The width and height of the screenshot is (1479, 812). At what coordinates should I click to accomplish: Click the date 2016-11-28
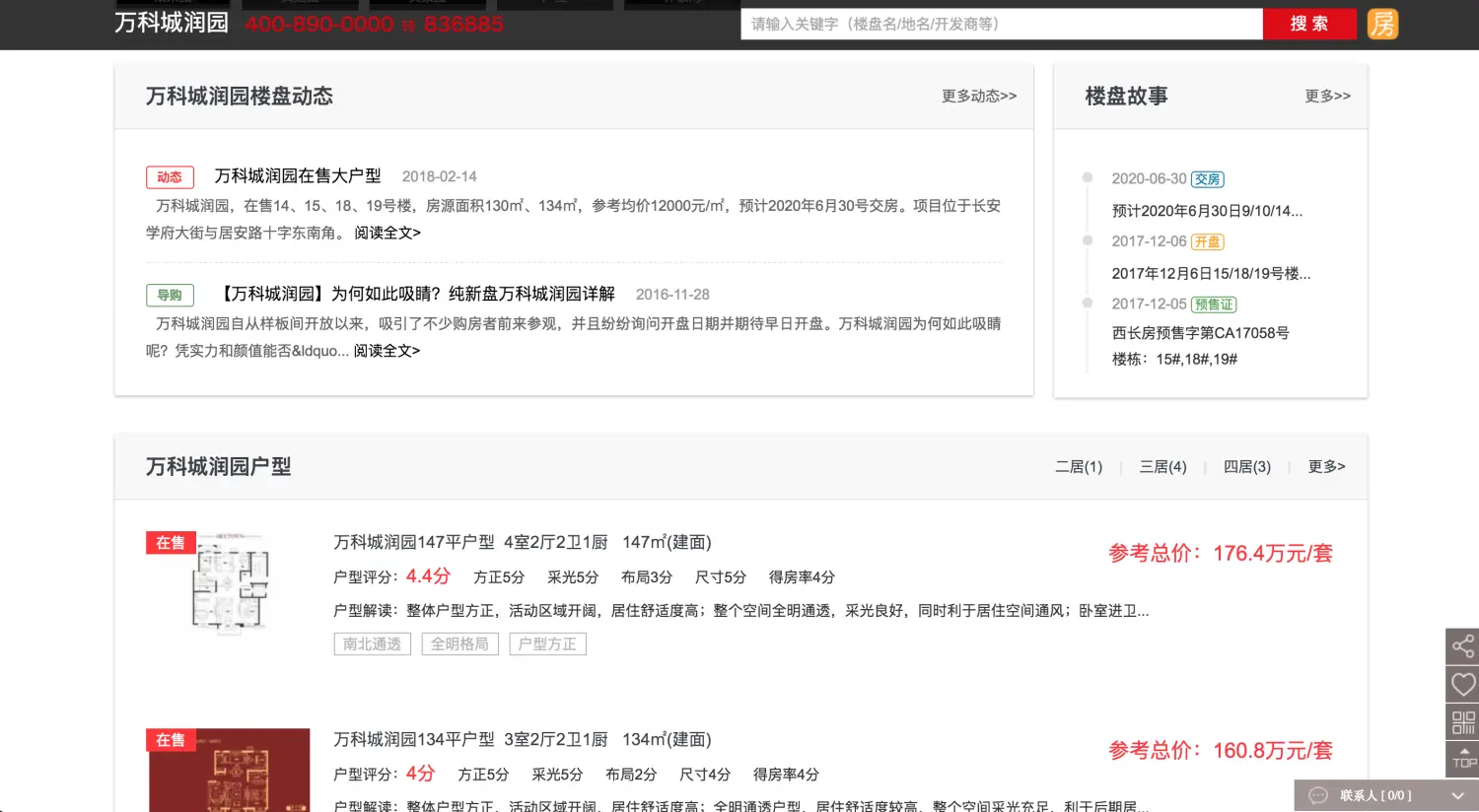click(x=672, y=295)
